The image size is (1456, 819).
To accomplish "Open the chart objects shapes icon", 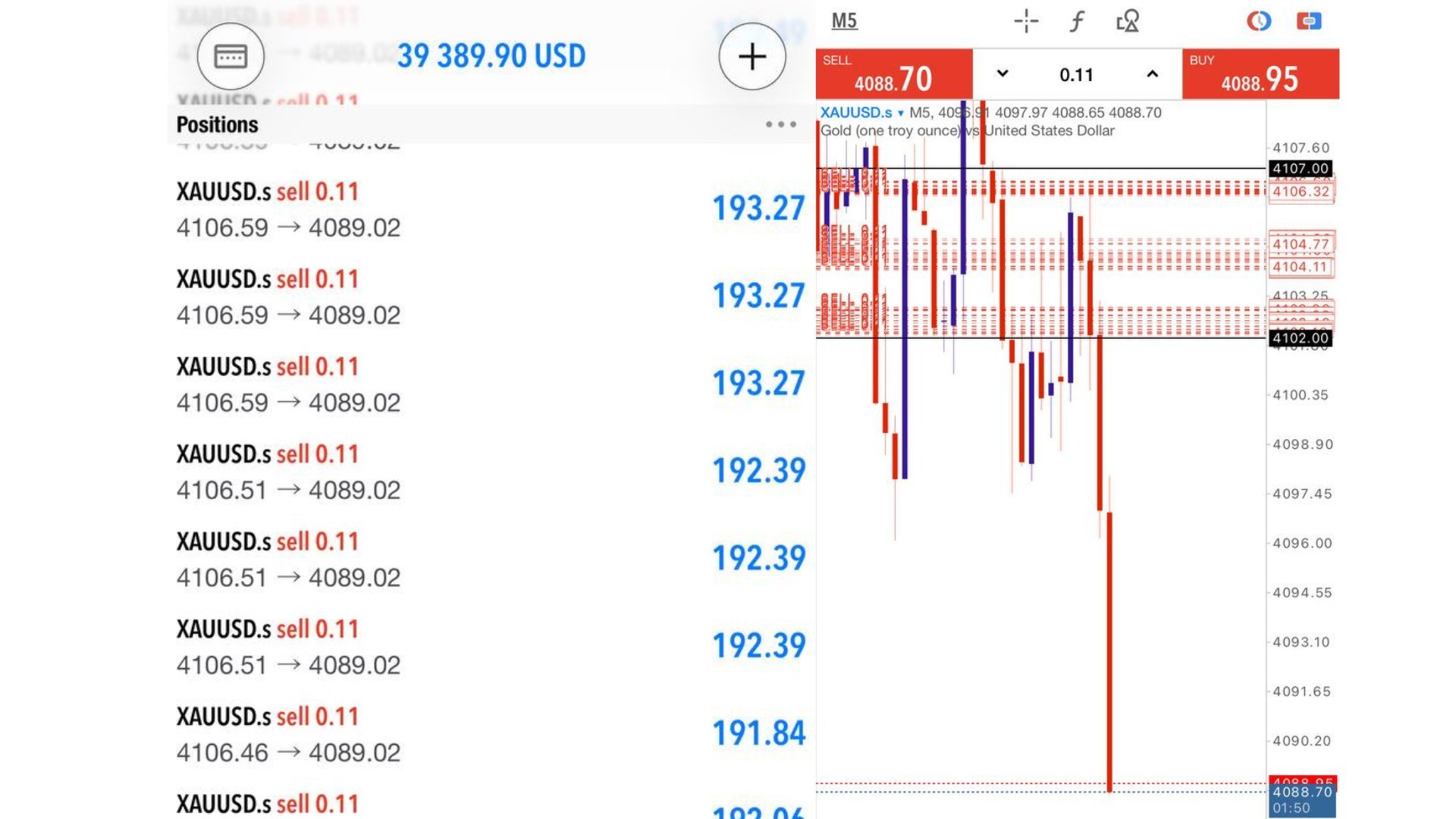I will pyautogui.click(x=1128, y=21).
